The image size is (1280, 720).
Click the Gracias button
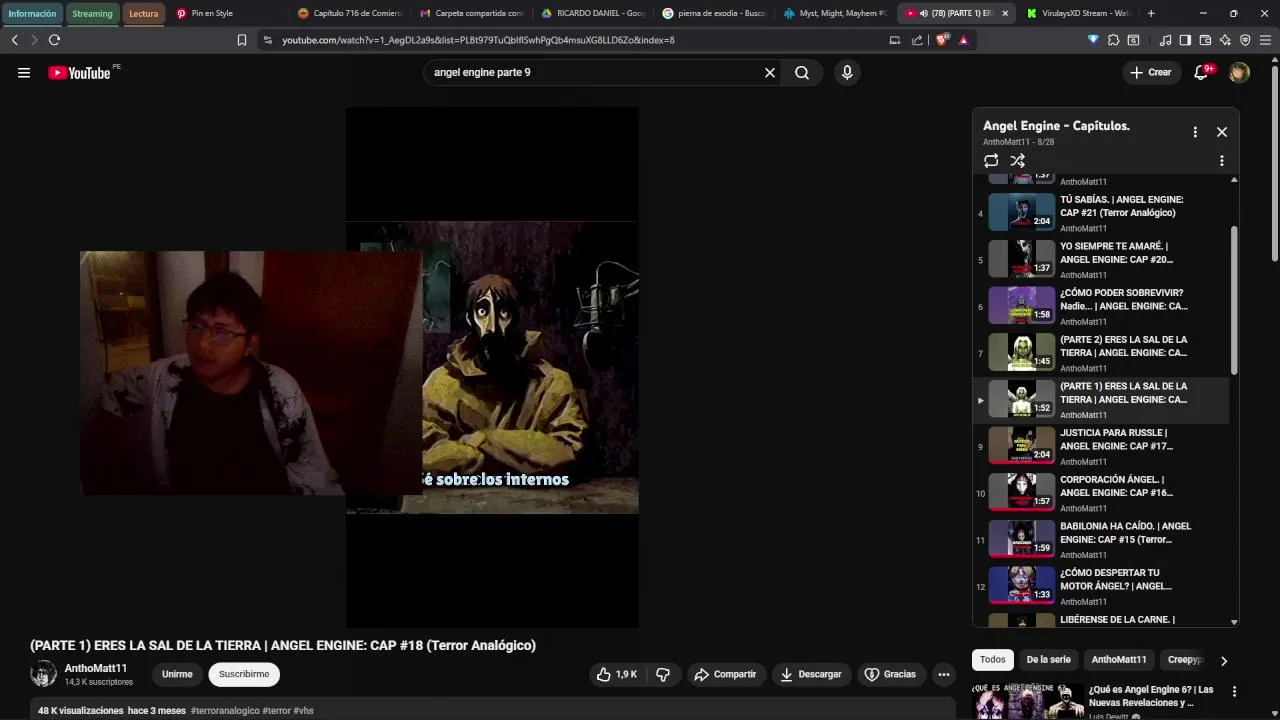pos(890,674)
